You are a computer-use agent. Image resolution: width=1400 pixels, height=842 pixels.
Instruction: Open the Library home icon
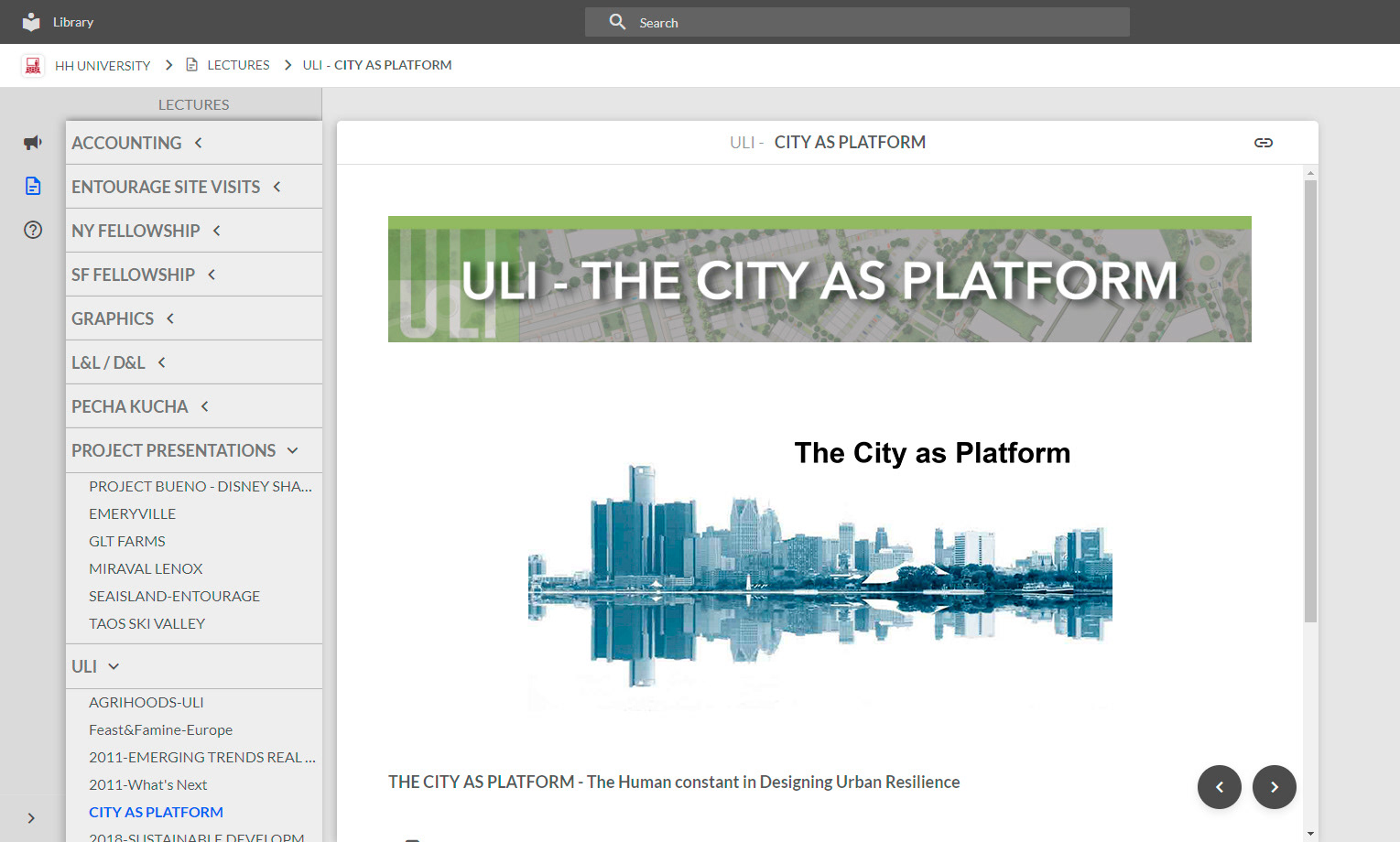click(31, 22)
